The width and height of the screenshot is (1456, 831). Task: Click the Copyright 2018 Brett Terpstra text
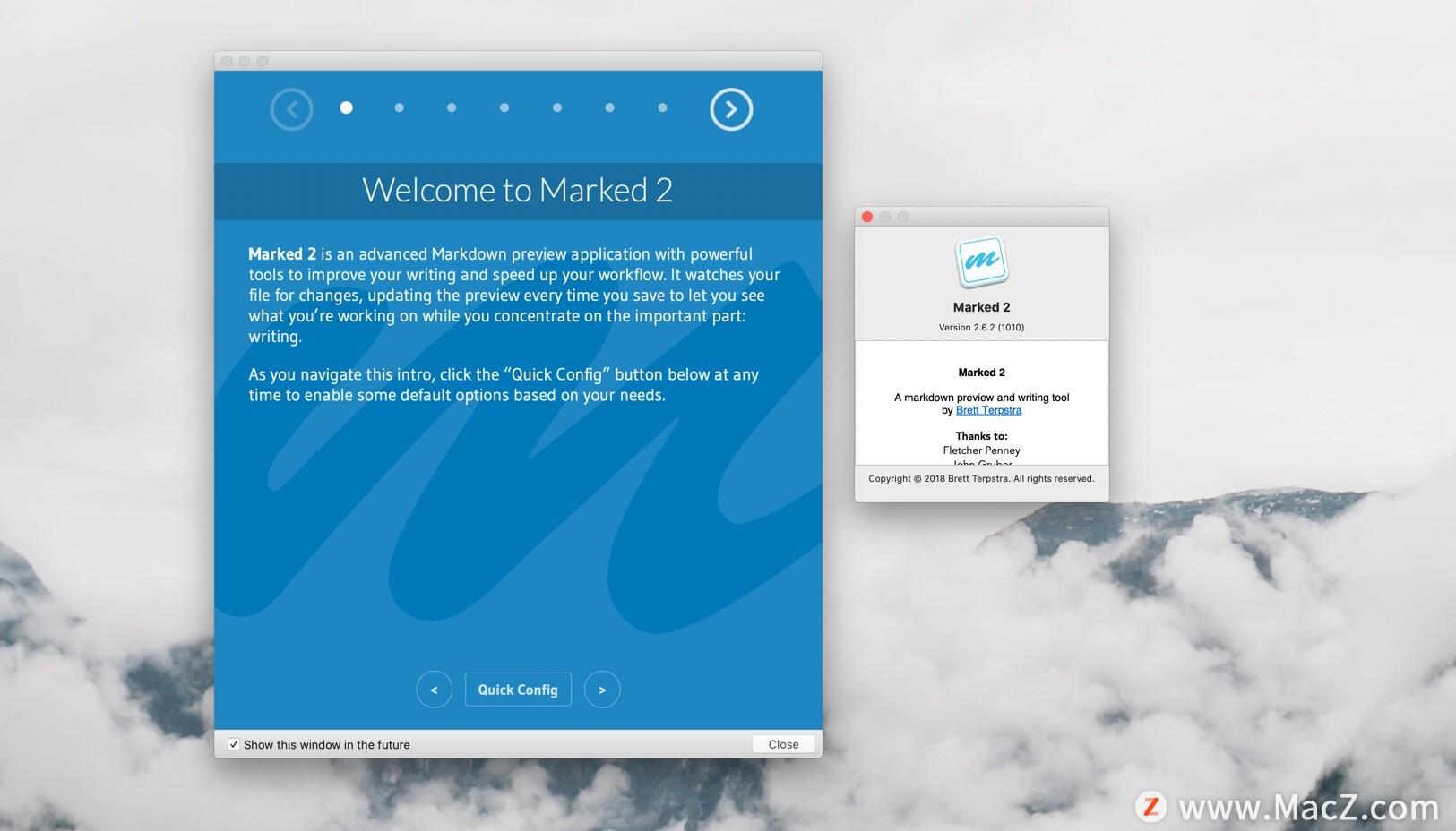(981, 478)
